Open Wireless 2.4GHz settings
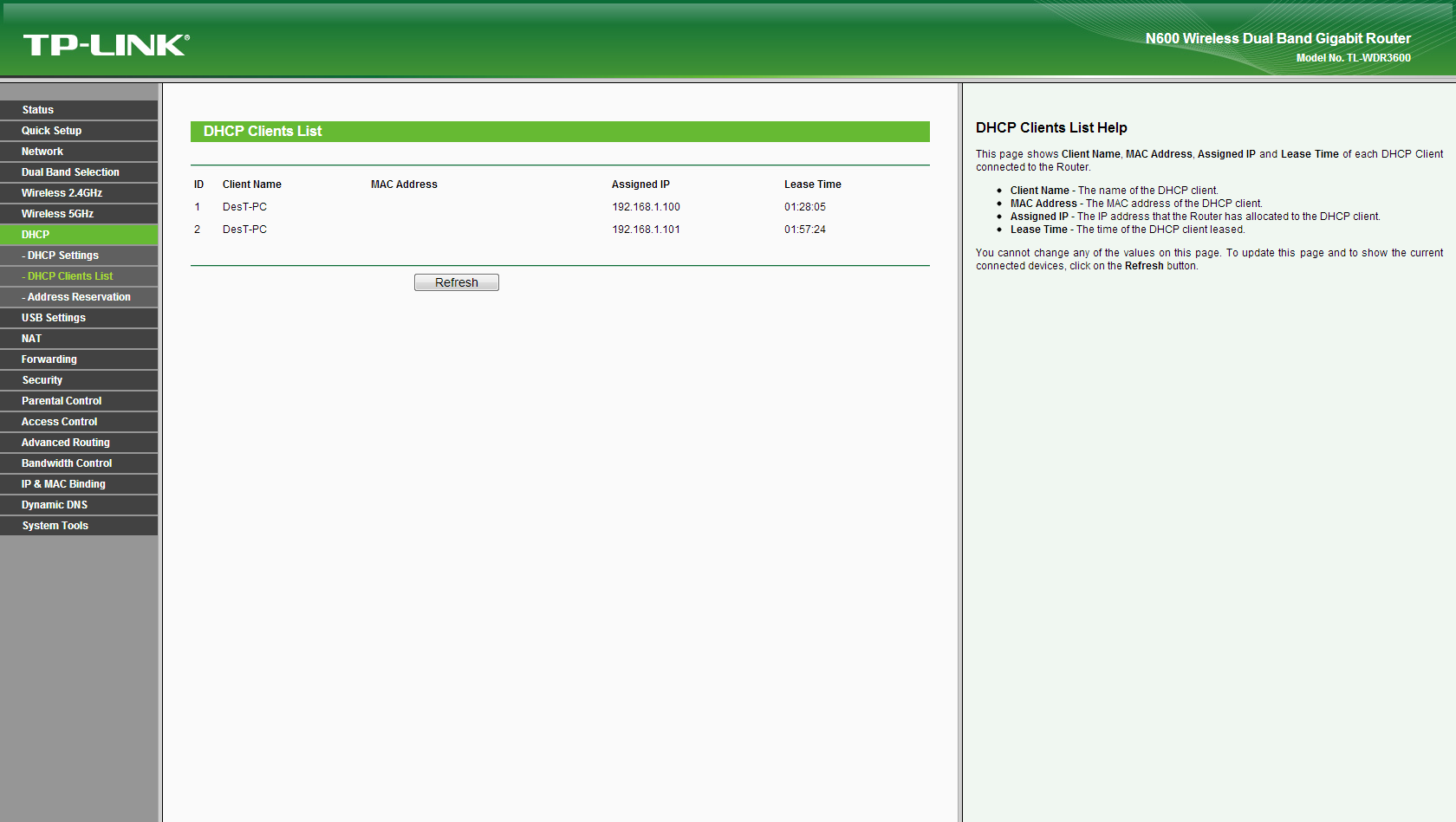The image size is (1456, 822). (x=79, y=193)
